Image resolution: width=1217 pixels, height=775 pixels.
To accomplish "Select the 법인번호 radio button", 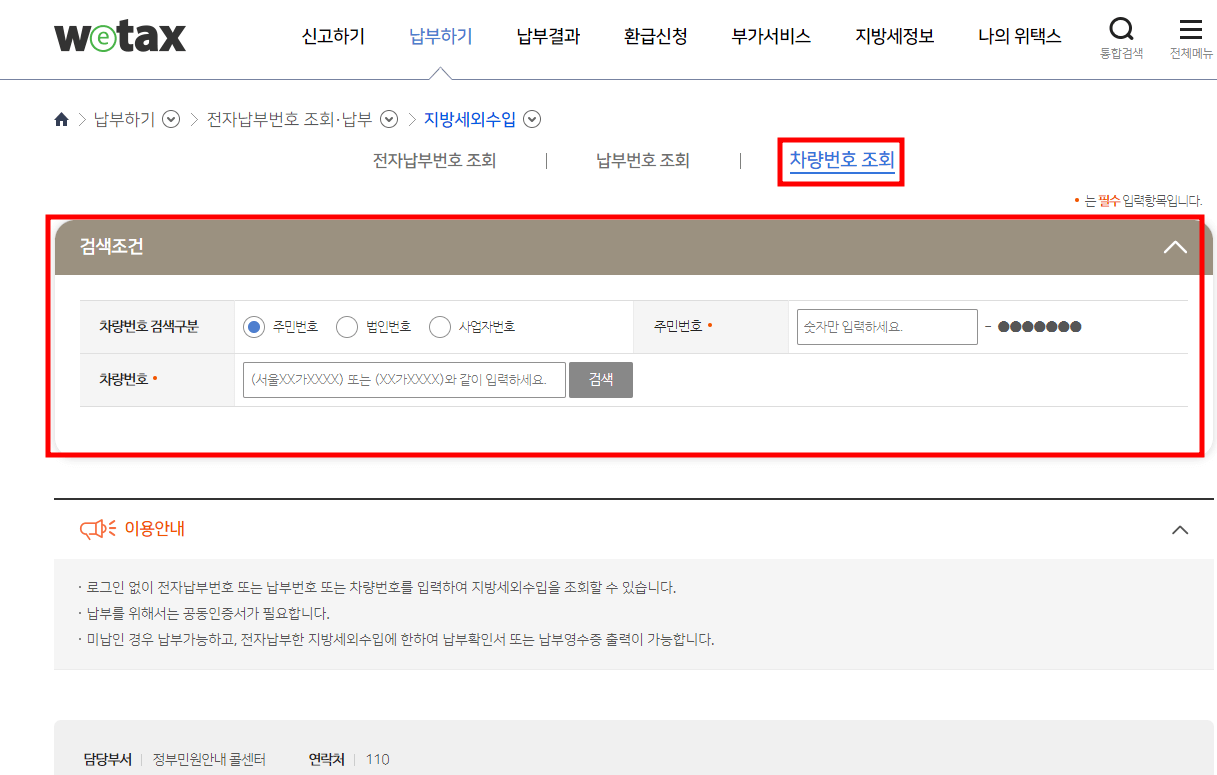I will pos(346,326).
